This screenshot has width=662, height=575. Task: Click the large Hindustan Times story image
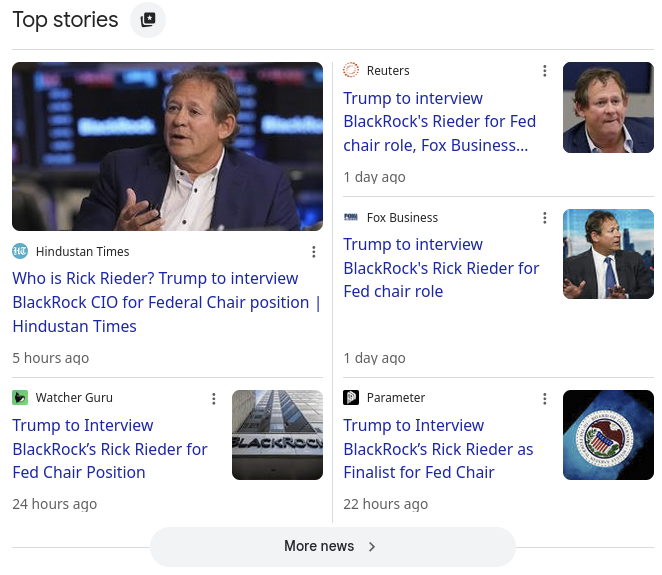167,146
